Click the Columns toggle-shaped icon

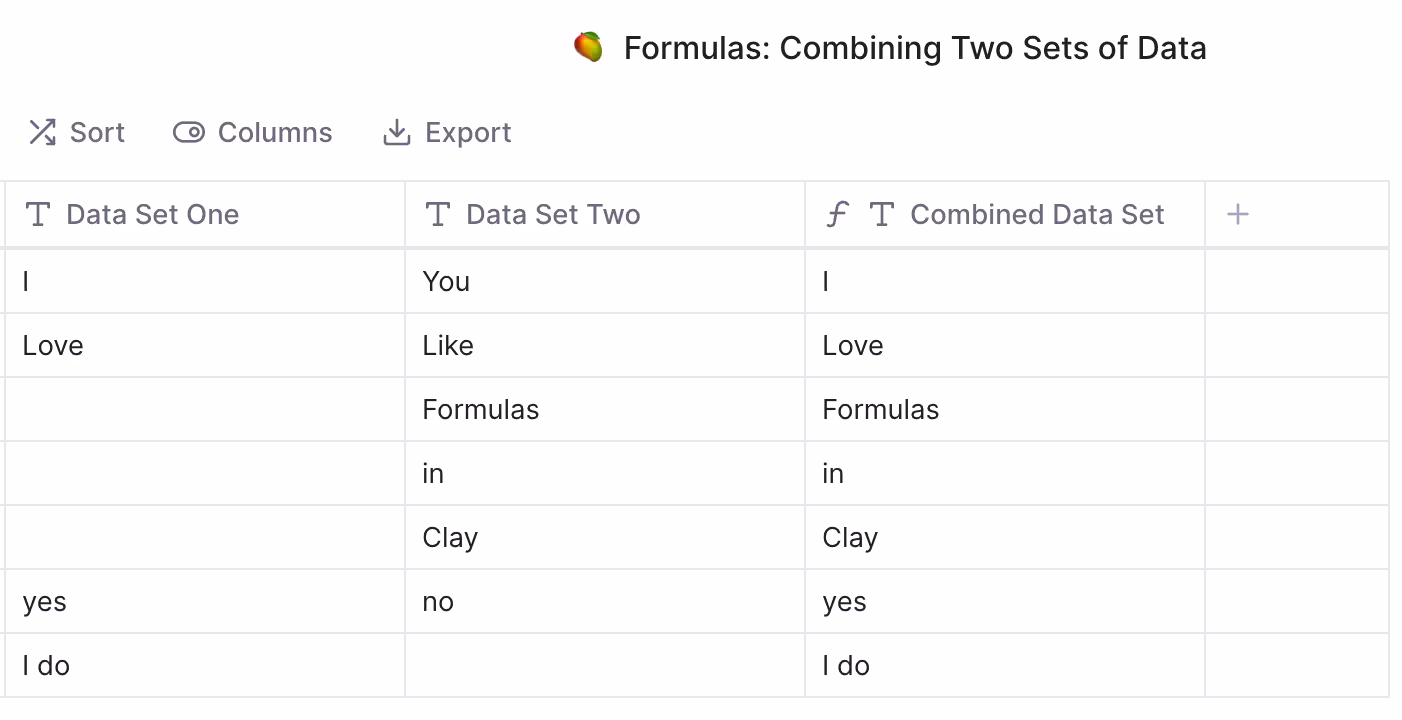188,132
